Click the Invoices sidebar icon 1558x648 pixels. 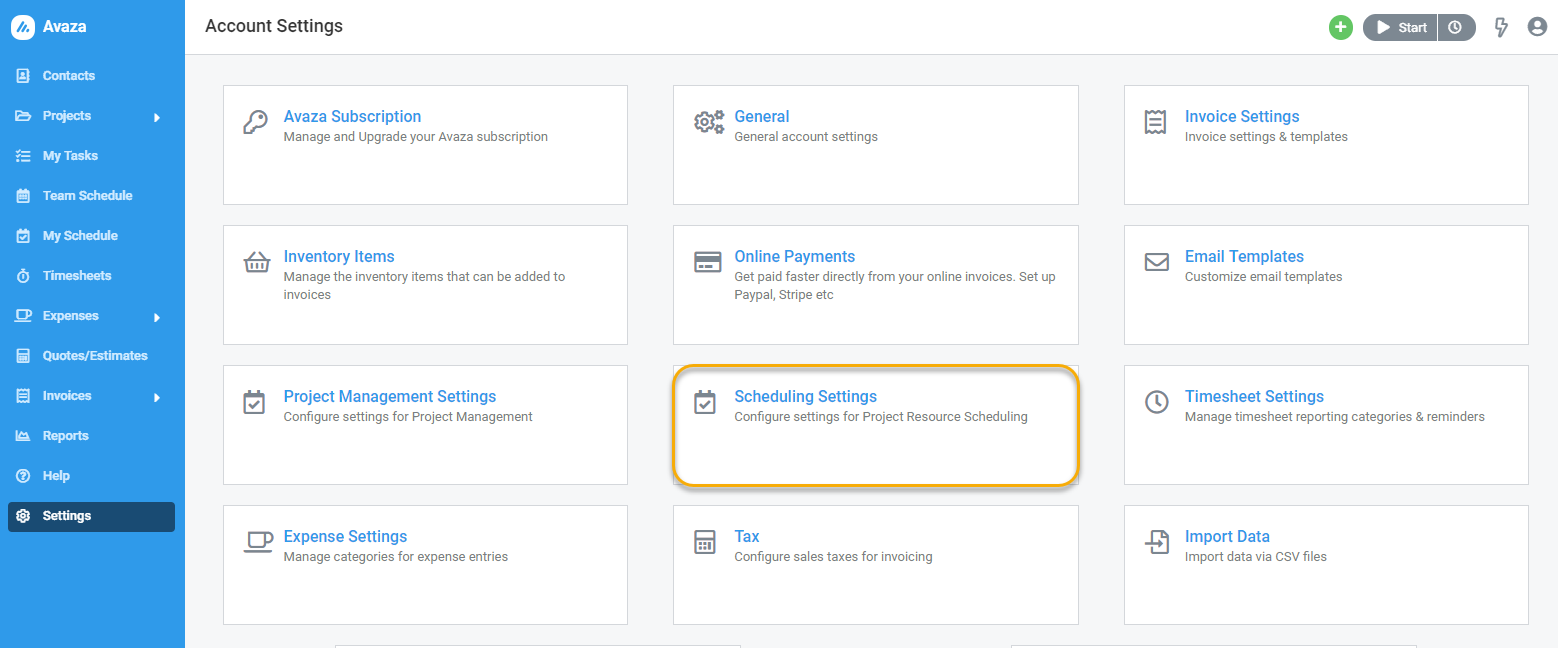[x=23, y=396]
